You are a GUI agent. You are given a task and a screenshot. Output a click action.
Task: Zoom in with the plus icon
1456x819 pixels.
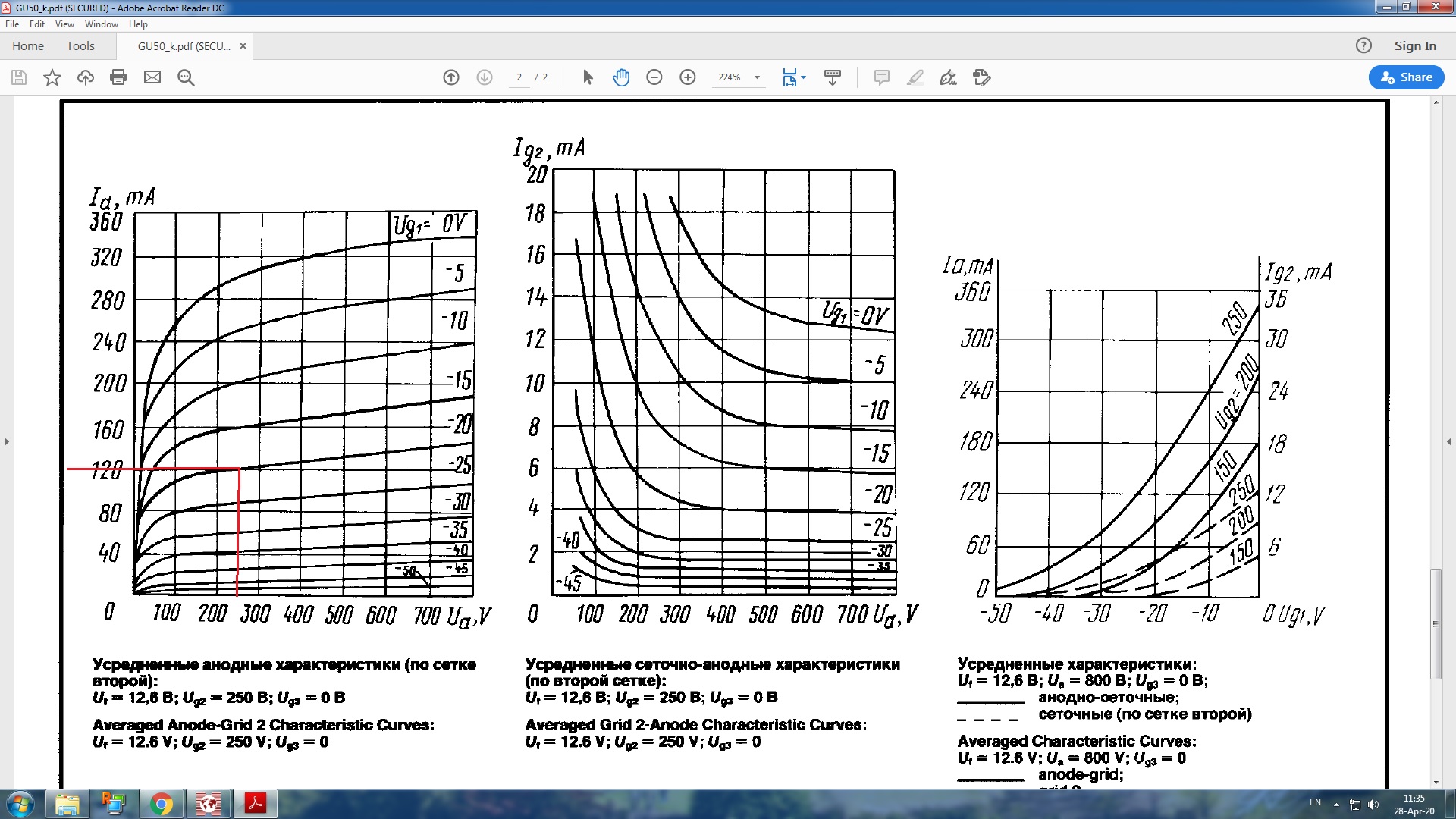688,77
